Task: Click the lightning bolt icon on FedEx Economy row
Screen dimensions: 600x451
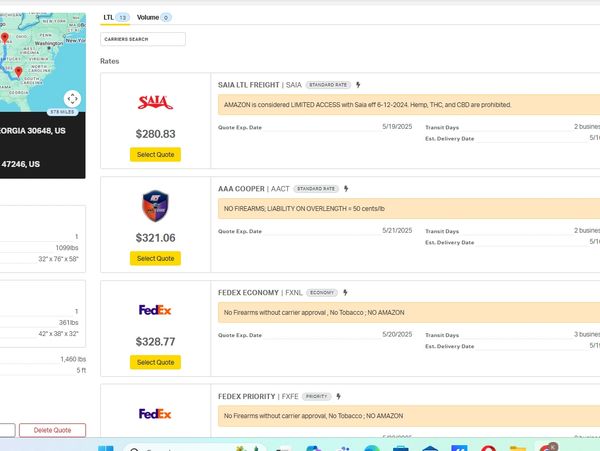Action: pyautogui.click(x=345, y=292)
